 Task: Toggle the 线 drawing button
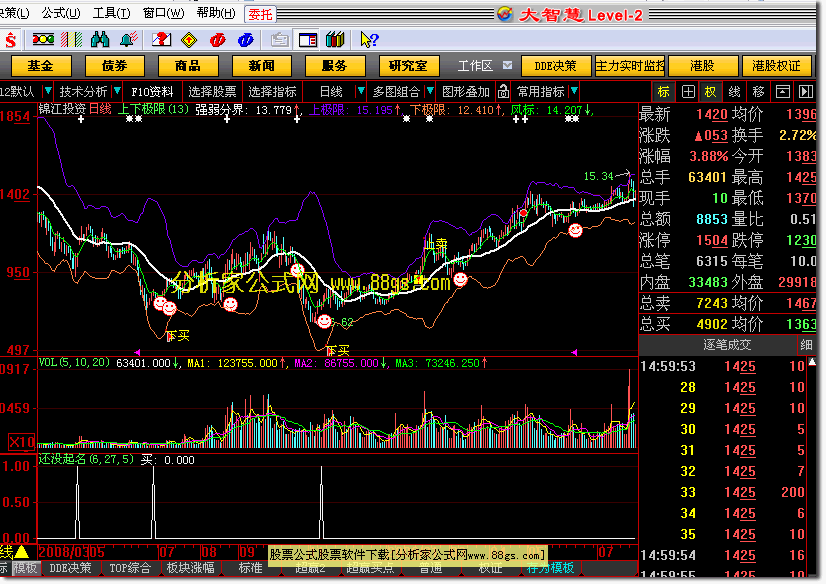(734, 92)
